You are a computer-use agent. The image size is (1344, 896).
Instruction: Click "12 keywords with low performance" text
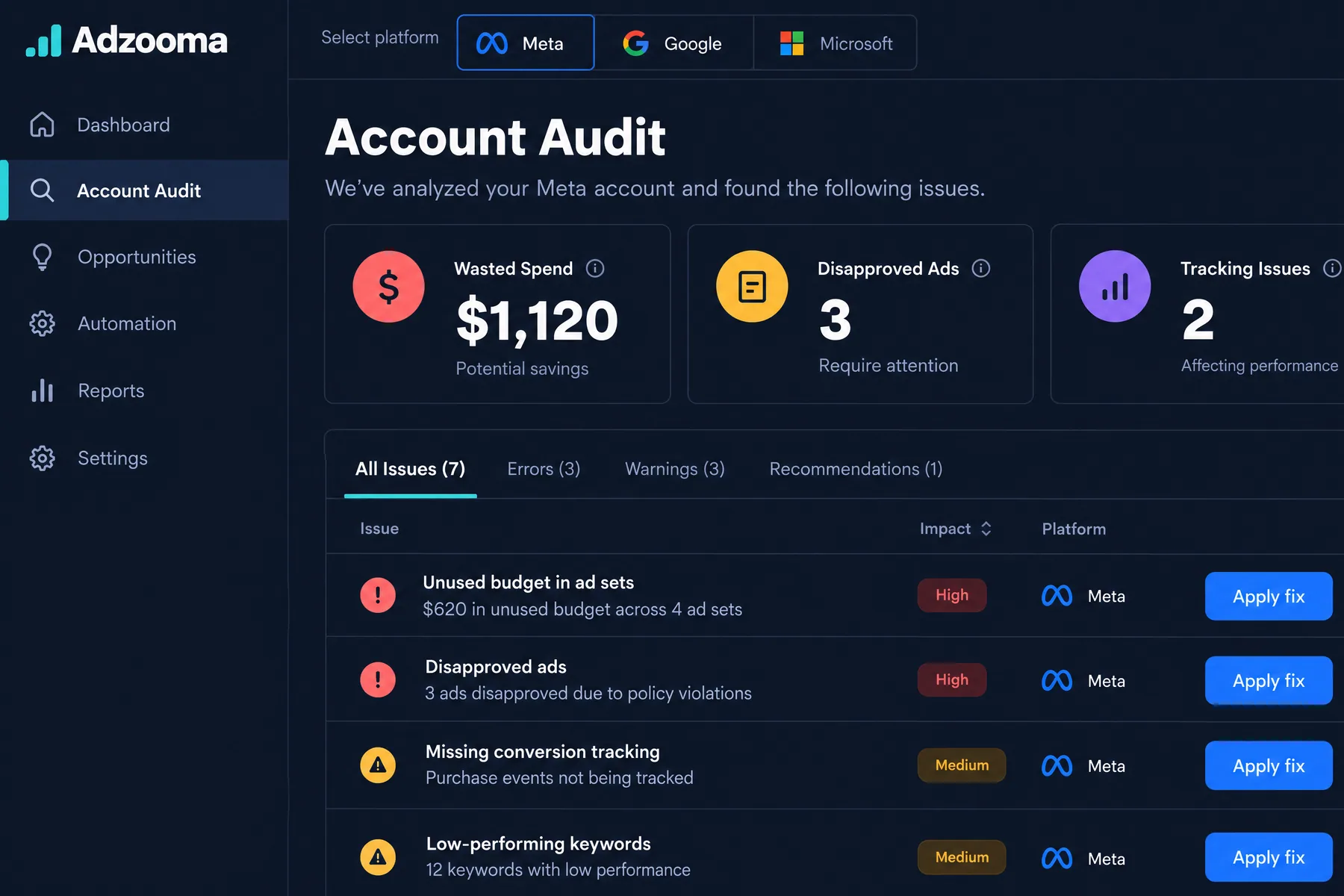pyautogui.click(x=559, y=870)
